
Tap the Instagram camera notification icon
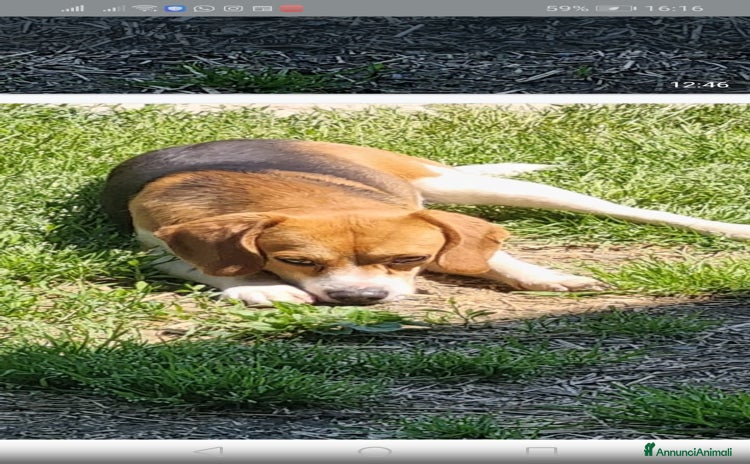coord(233,8)
